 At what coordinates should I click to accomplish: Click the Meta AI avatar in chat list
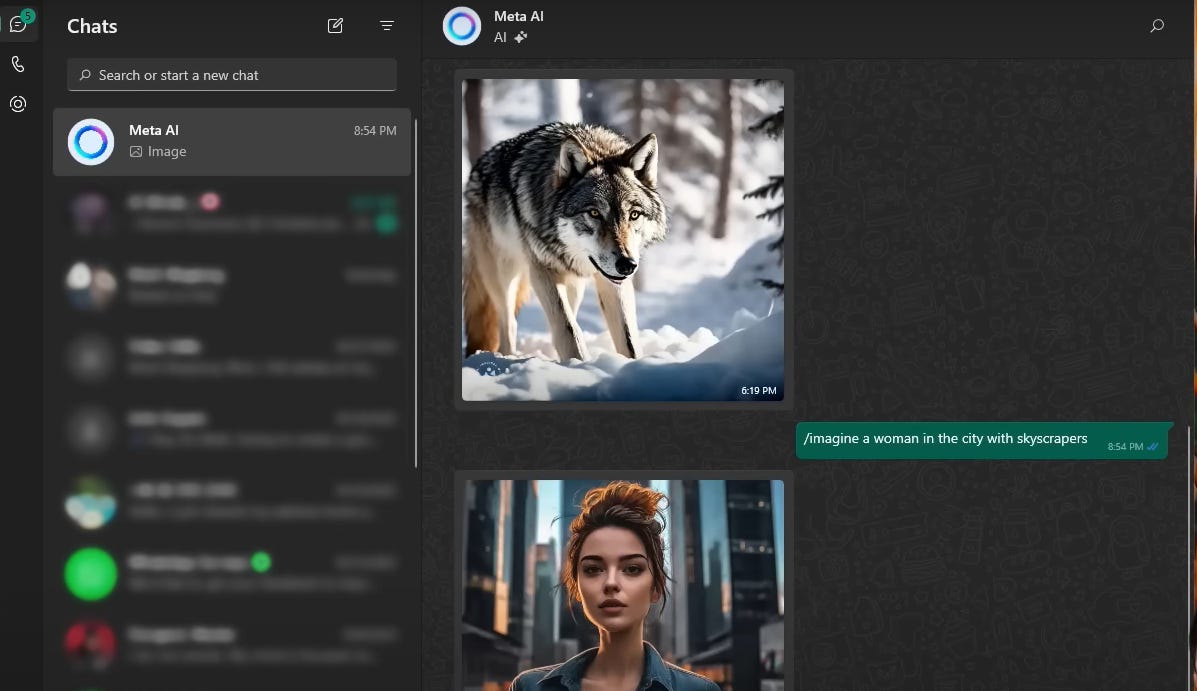tap(91, 142)
